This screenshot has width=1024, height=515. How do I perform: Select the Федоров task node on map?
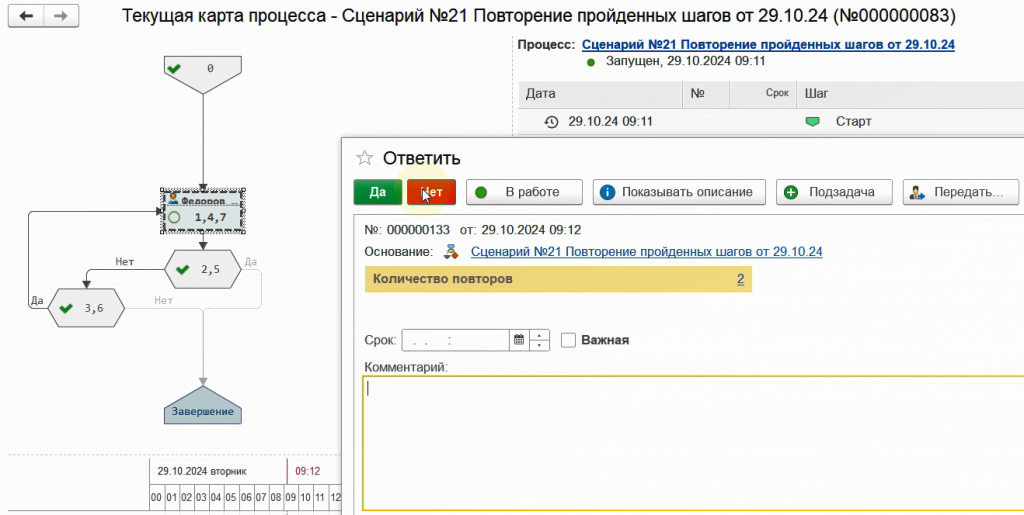tap(203, 209)
